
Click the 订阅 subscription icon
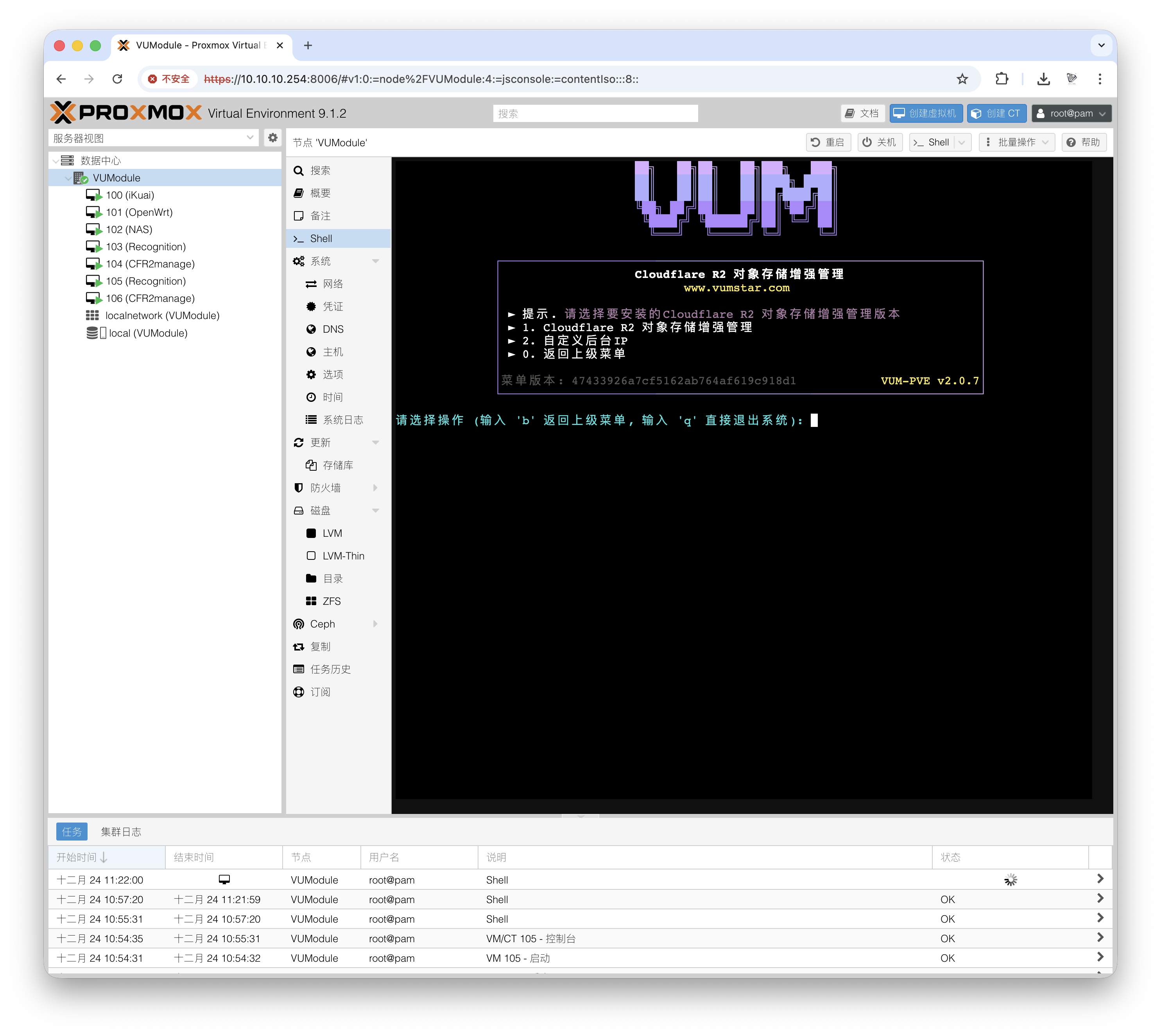pyautogui.click(x=299, y=692)
